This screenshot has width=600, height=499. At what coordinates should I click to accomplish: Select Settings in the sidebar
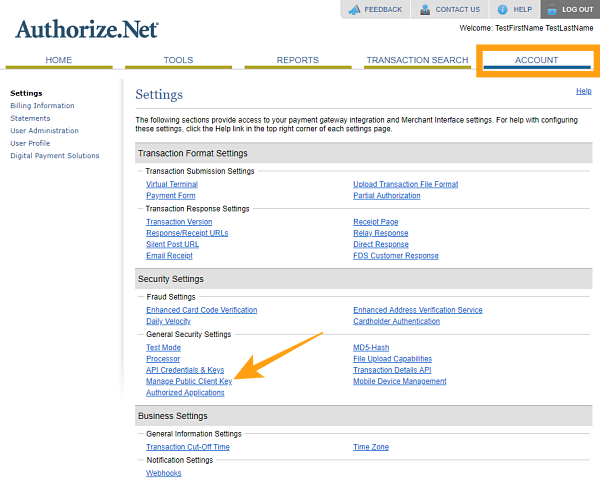point(26,93)
